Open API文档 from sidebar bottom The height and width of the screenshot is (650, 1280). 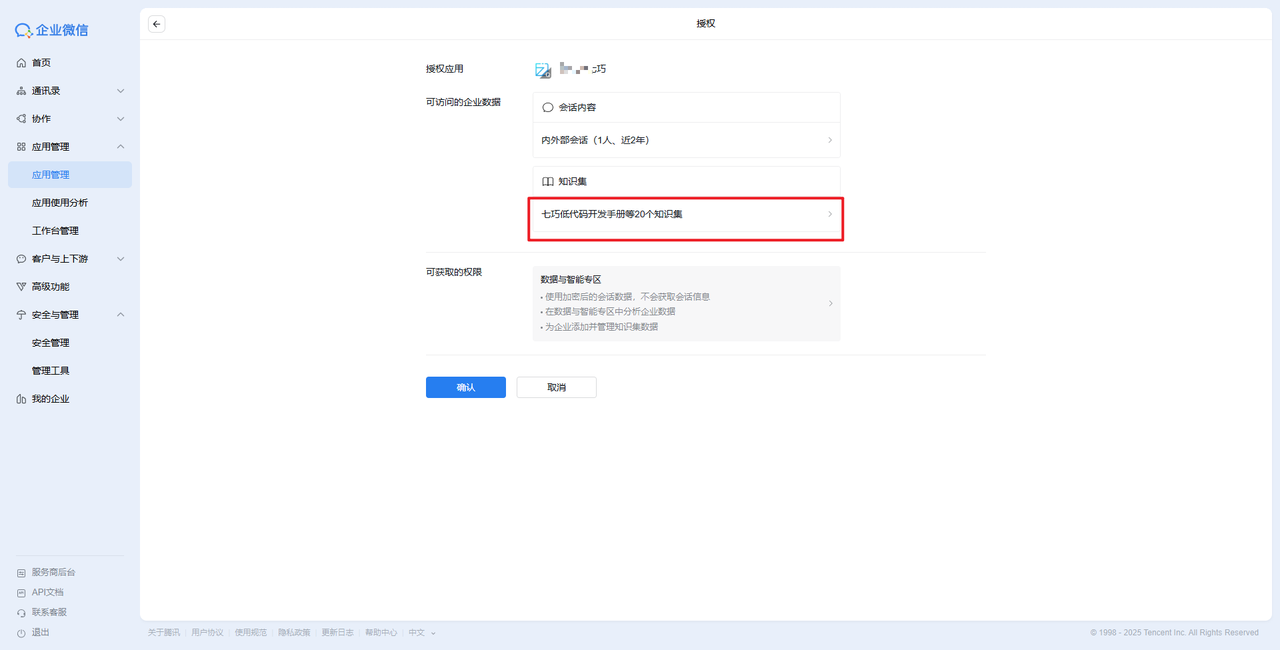47,592
